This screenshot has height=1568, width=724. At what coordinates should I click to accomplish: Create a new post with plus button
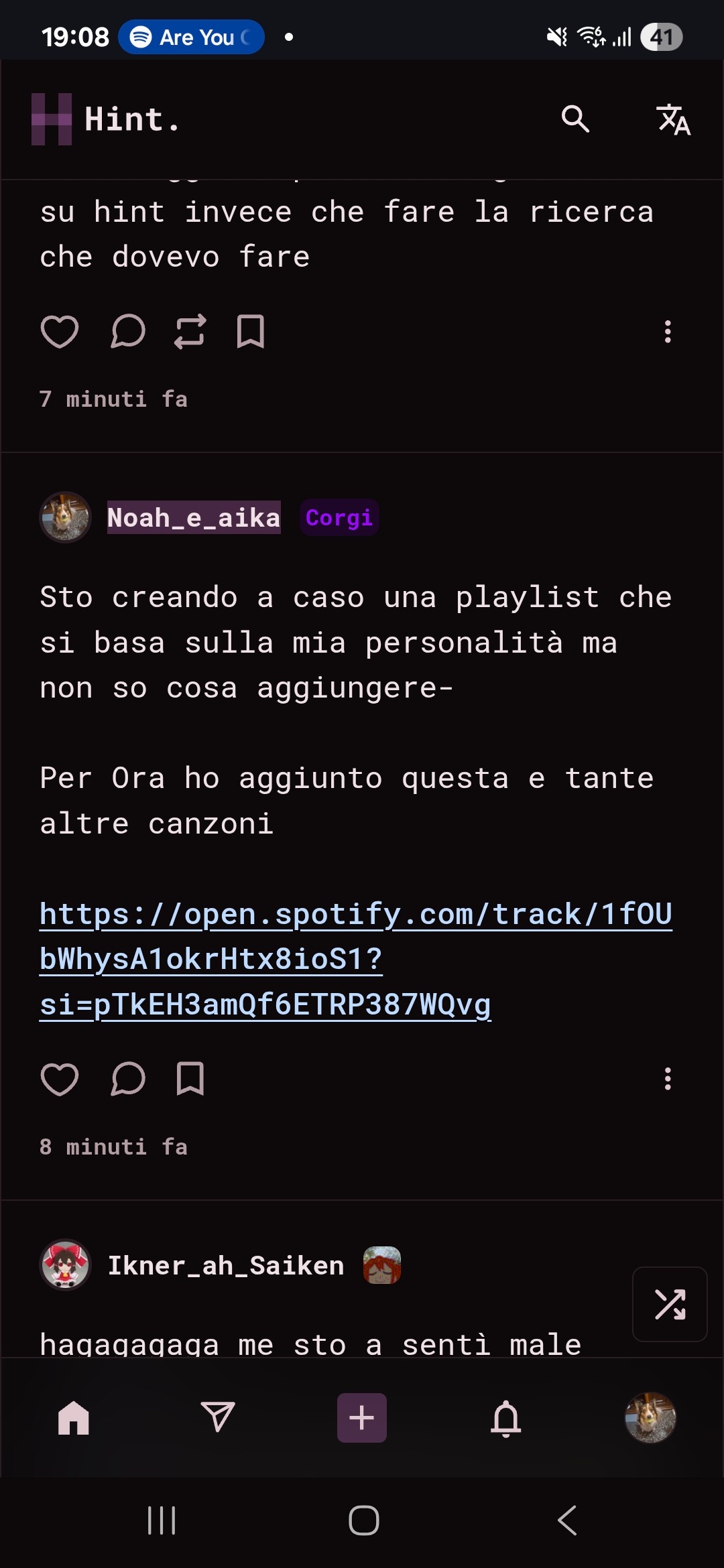point(362,1418)
